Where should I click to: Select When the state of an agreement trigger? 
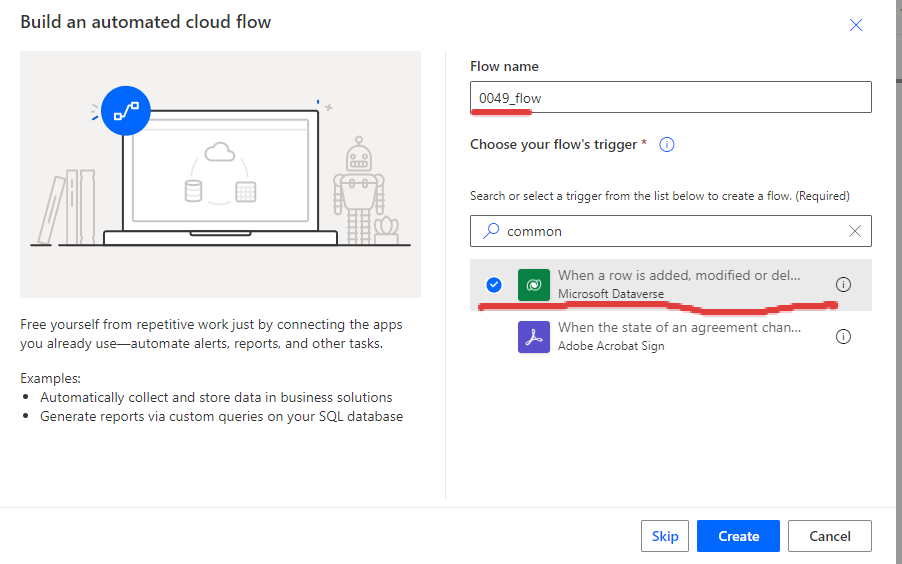click(670, 337)
